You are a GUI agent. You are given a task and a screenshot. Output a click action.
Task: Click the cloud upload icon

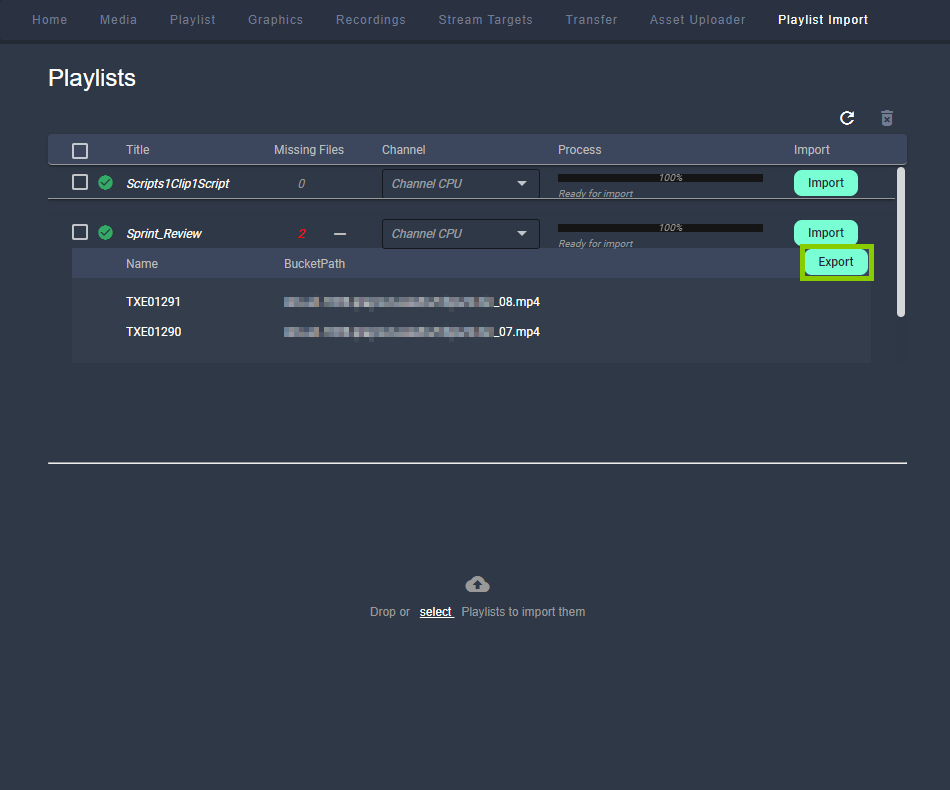(477, 584)
